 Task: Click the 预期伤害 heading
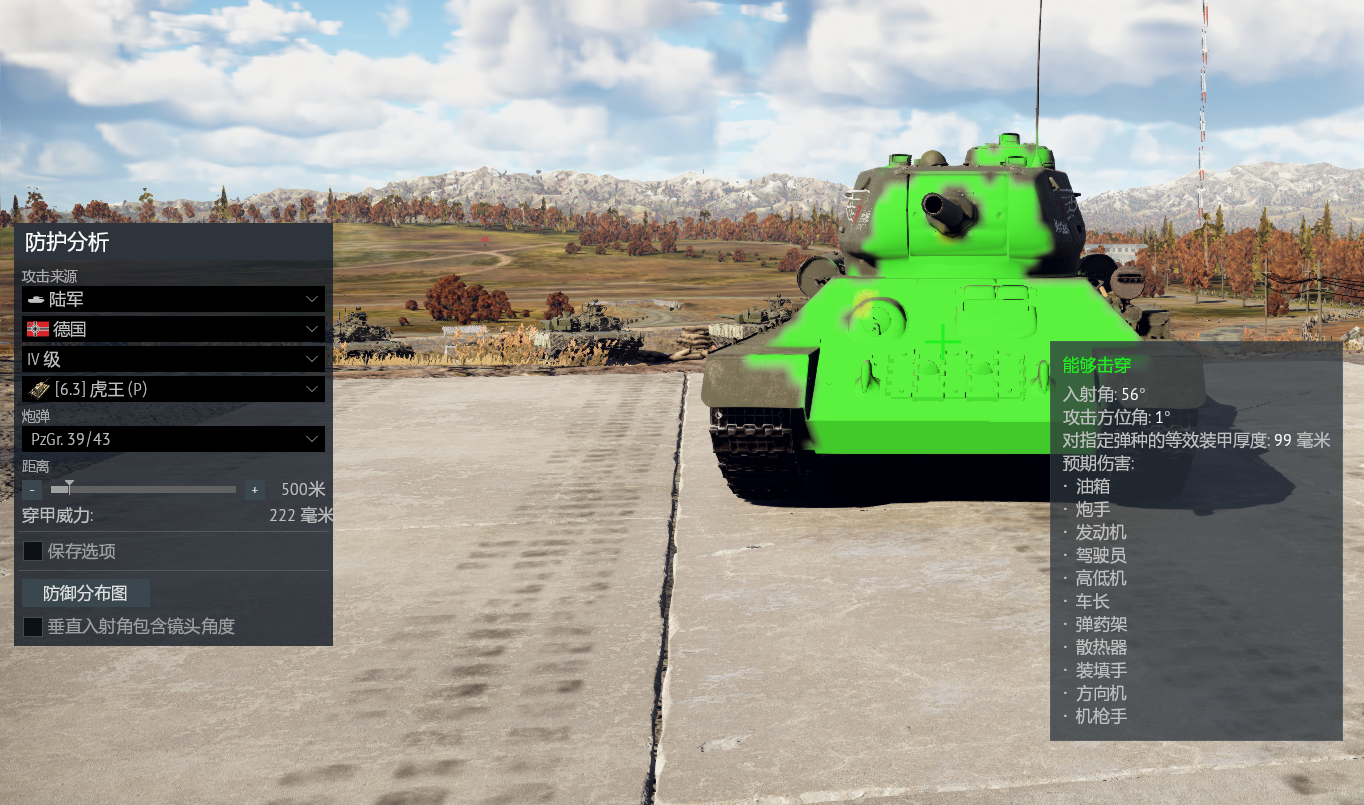tap(1098, 463)
